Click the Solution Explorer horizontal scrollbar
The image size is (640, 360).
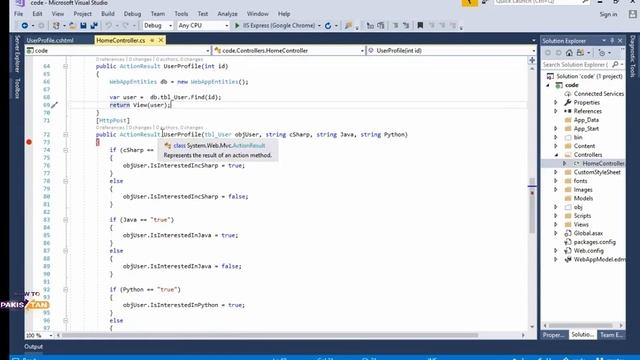(x=580, y=325)
